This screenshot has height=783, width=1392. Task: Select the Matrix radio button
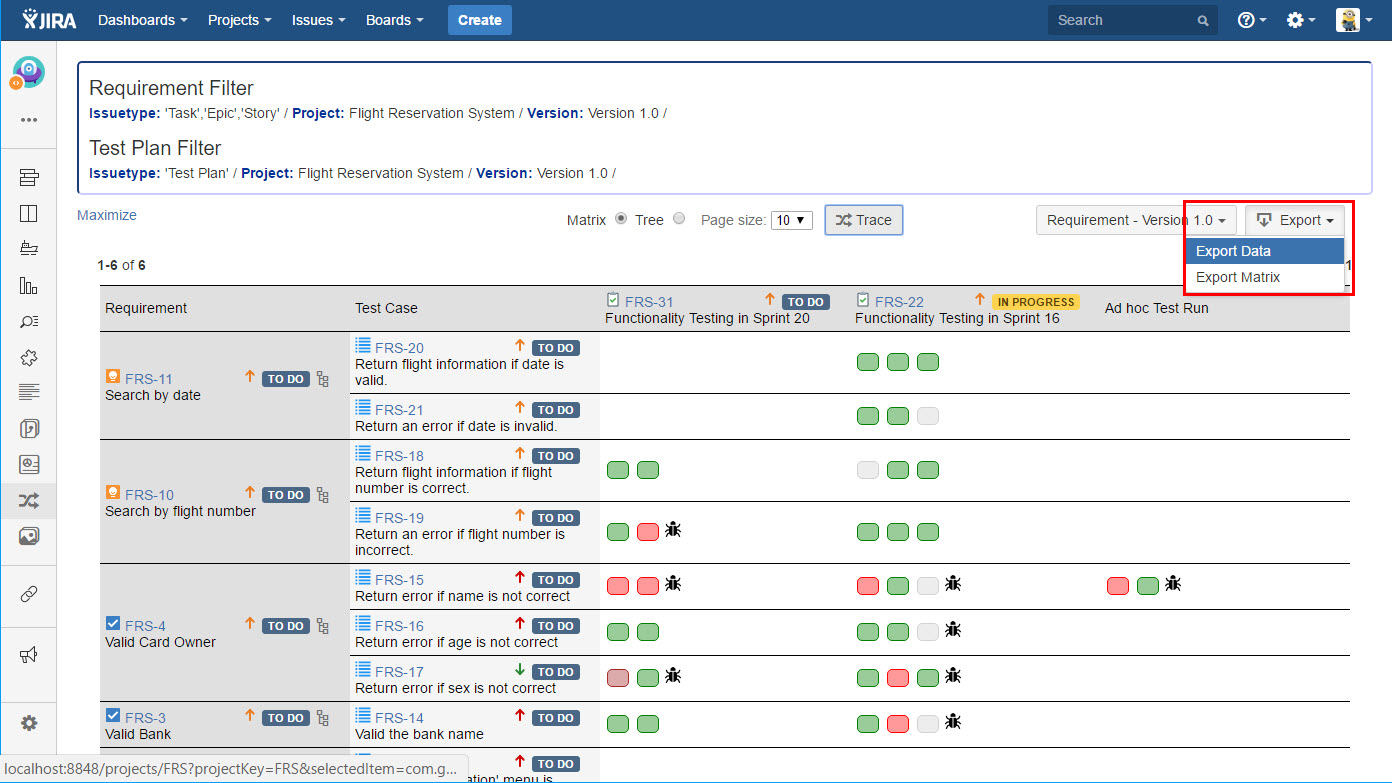coord(621,219)
